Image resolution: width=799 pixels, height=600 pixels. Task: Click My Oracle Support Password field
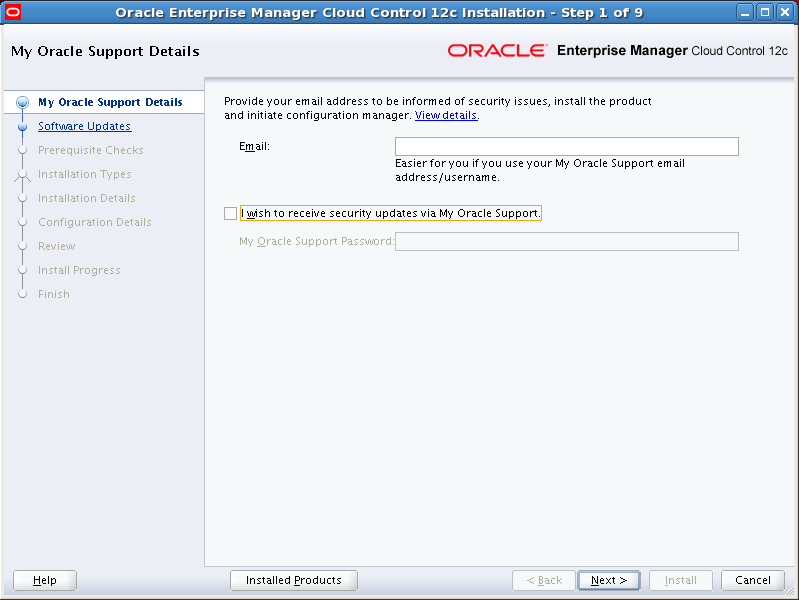click(x=567, y=241)
